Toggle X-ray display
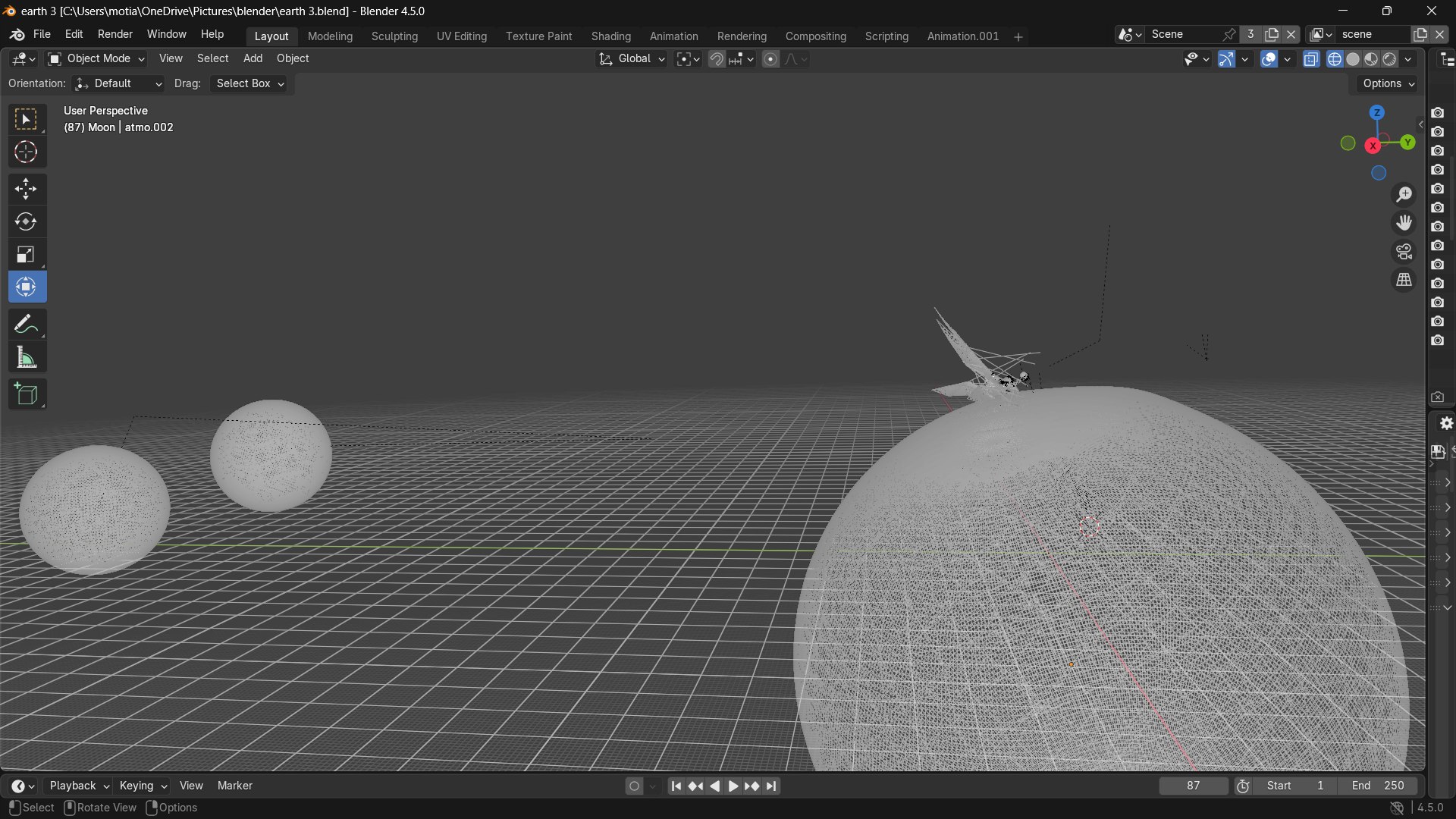The width and height of the screenshot is (1456, 819). click(x=1311, y=59)
